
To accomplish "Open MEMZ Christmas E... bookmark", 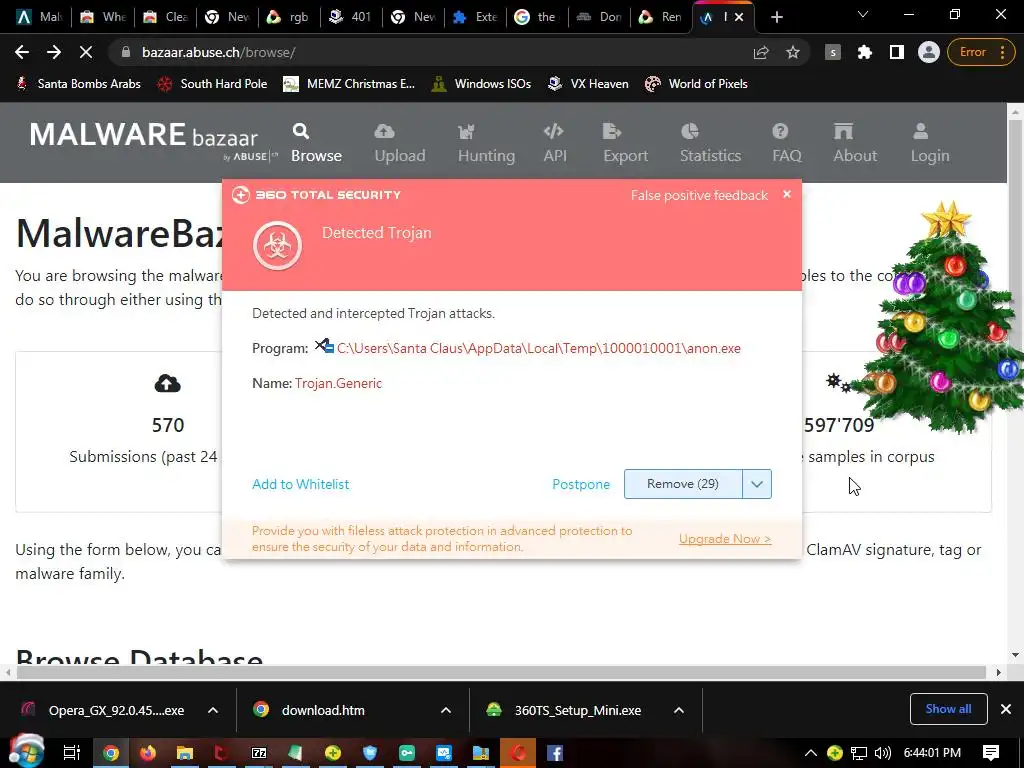I will click(x=349, y=84).
